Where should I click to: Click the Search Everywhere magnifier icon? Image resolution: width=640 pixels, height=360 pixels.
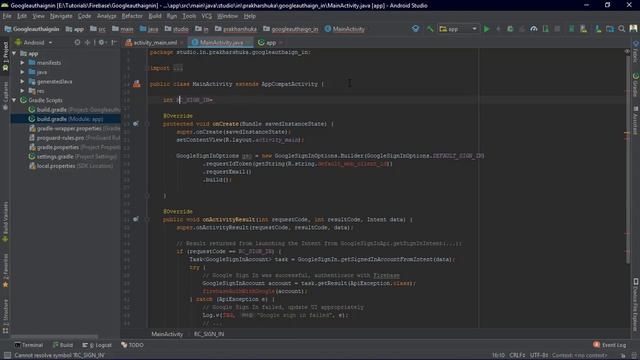621,29
